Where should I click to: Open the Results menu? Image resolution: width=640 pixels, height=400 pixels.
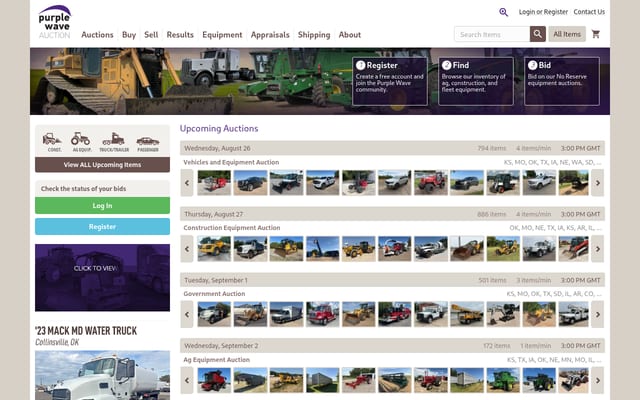tap(180, 35)
